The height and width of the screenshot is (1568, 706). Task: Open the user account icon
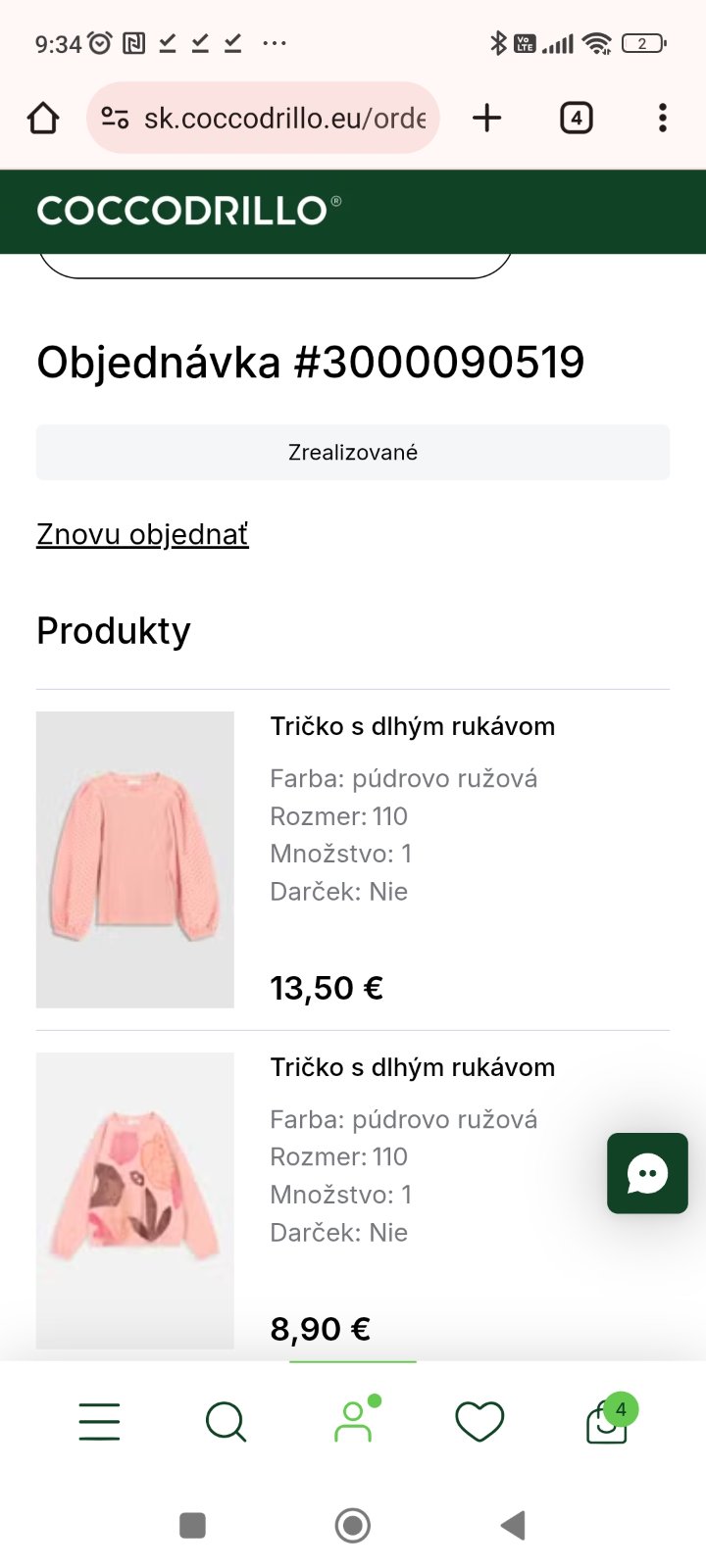tap(354, 1421)
